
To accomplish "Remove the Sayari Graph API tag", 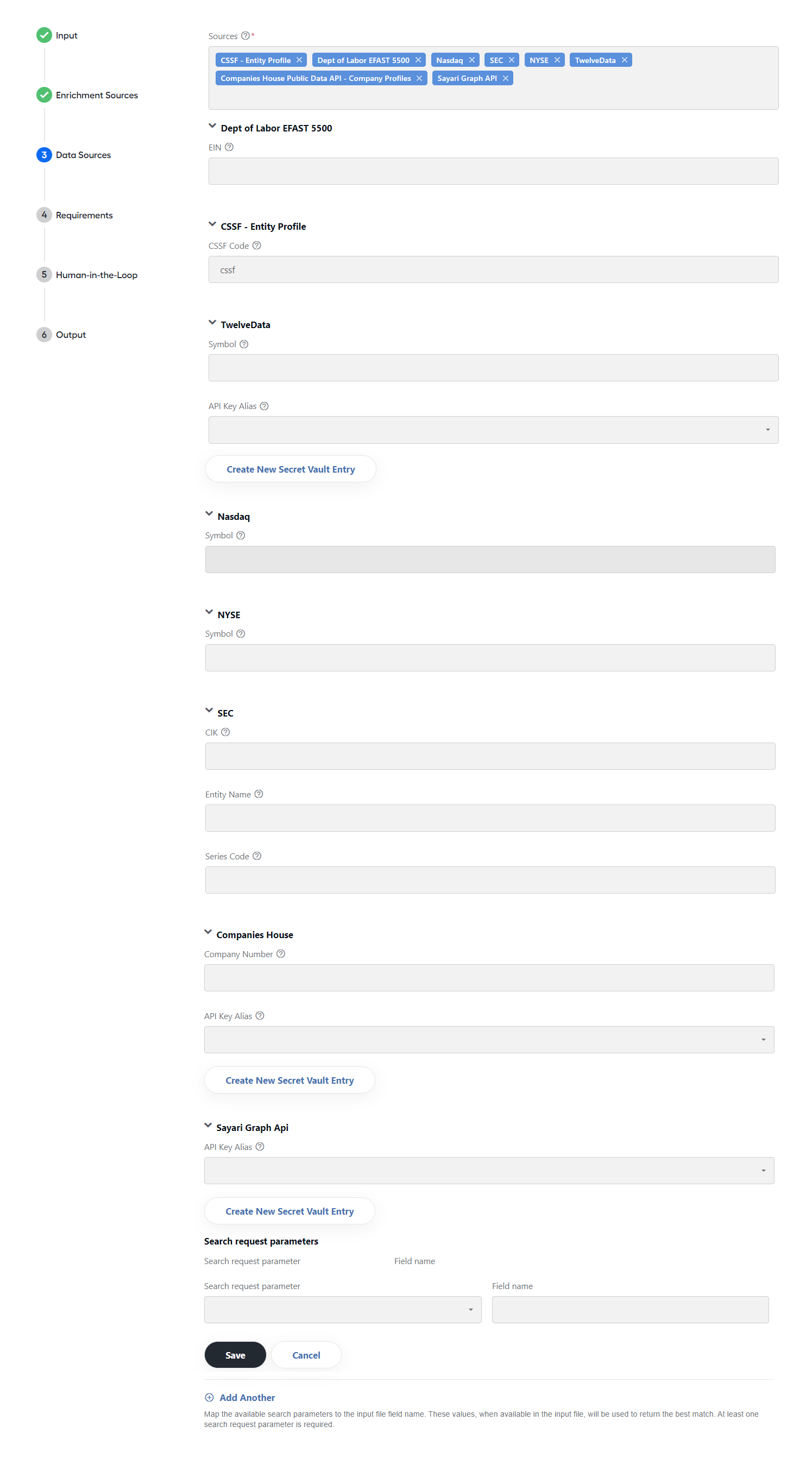I will (x=505, y=78).
